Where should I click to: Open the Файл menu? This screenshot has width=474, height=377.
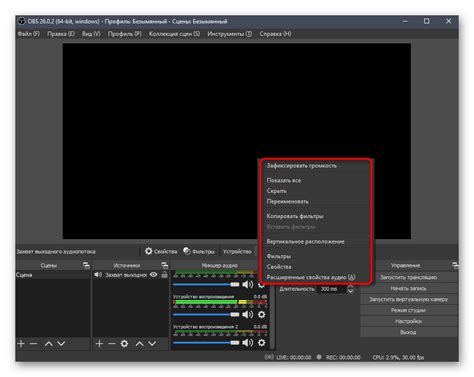point(29,34)
